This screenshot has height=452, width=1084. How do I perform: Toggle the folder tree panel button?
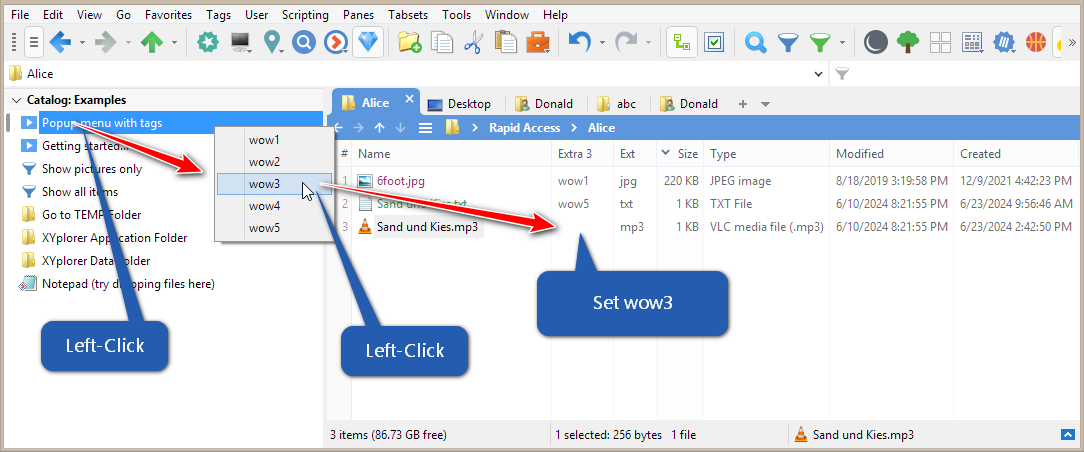[x=682, y=43]
